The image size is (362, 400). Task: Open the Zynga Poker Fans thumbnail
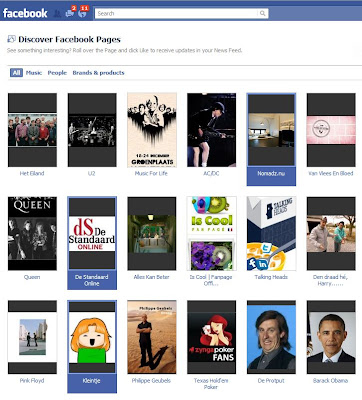pos(212,337)
